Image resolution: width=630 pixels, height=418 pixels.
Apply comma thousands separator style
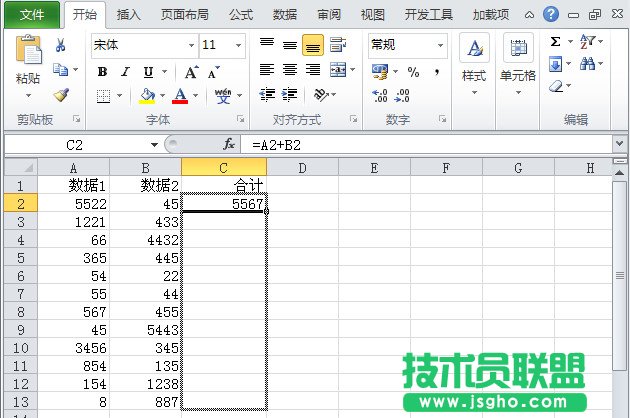click(x=436, y=72)
